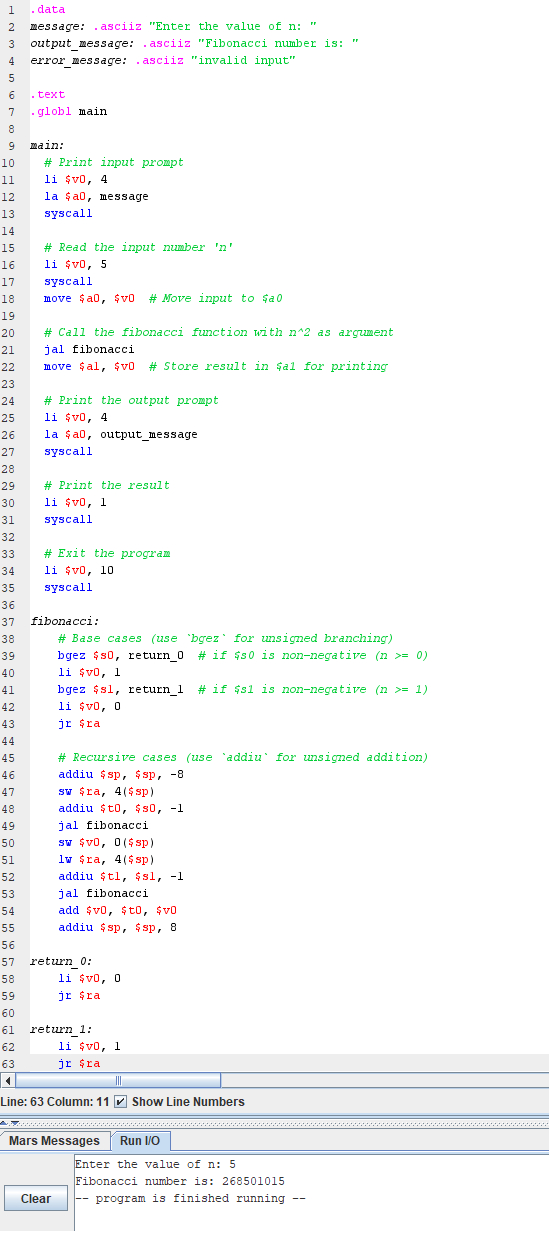
Task: Click 'jal fibonacci' on line 21
Action: point(89,349)
